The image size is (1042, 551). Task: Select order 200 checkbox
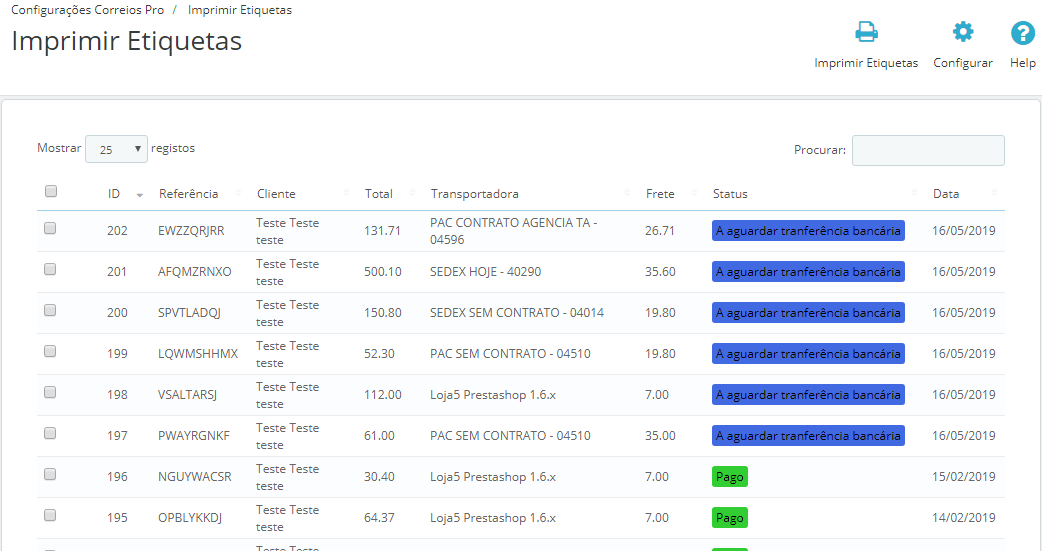coord(50,310)
